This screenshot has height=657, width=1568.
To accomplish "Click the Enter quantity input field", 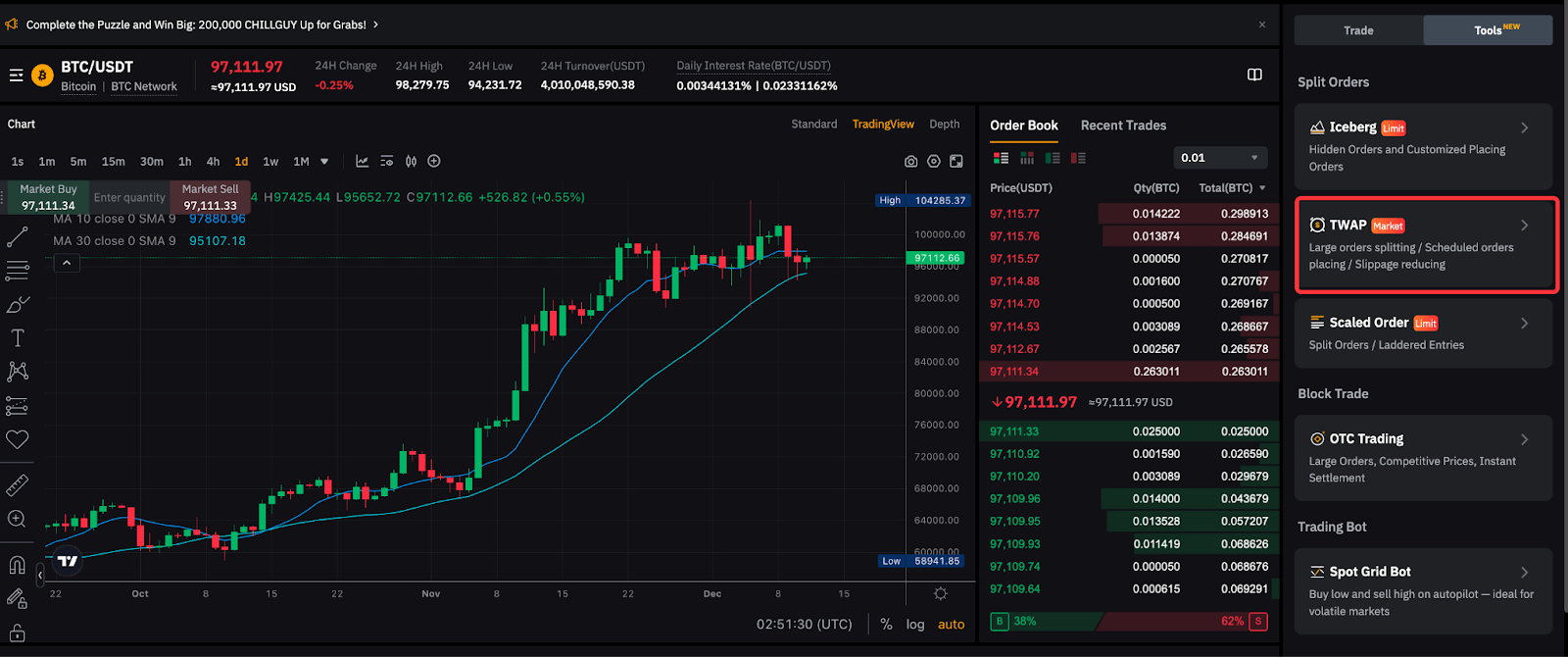I will (x=129, y=198).
